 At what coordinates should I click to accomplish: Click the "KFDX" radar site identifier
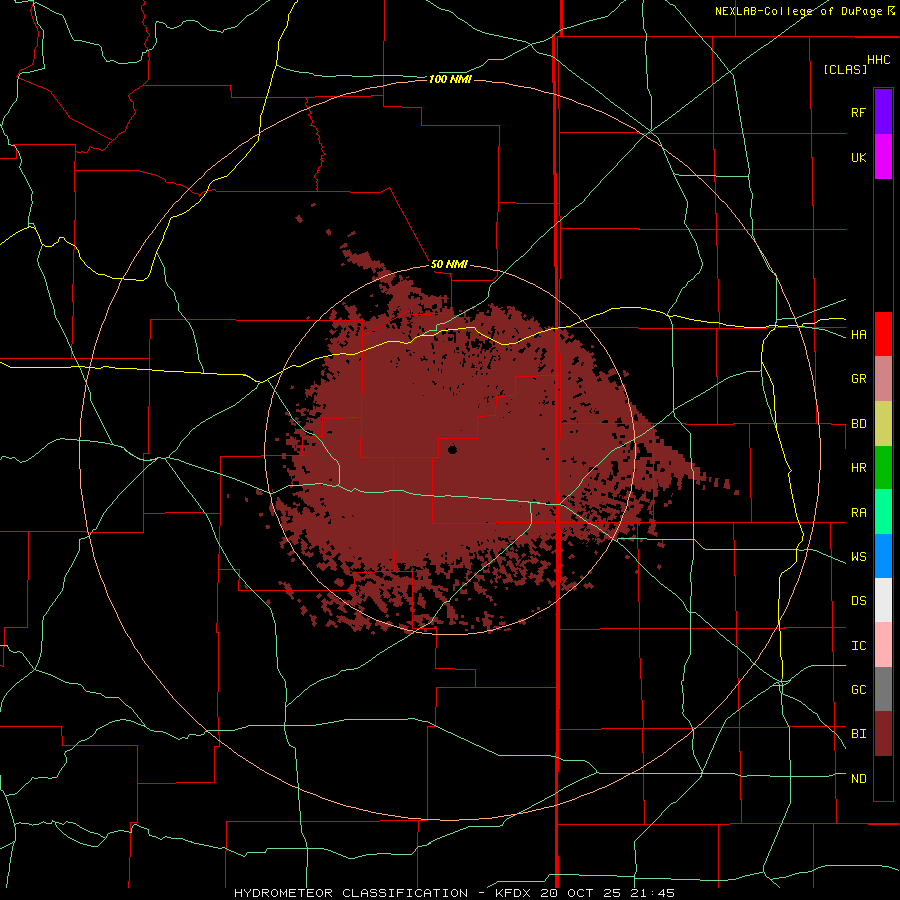pos(515,893)
